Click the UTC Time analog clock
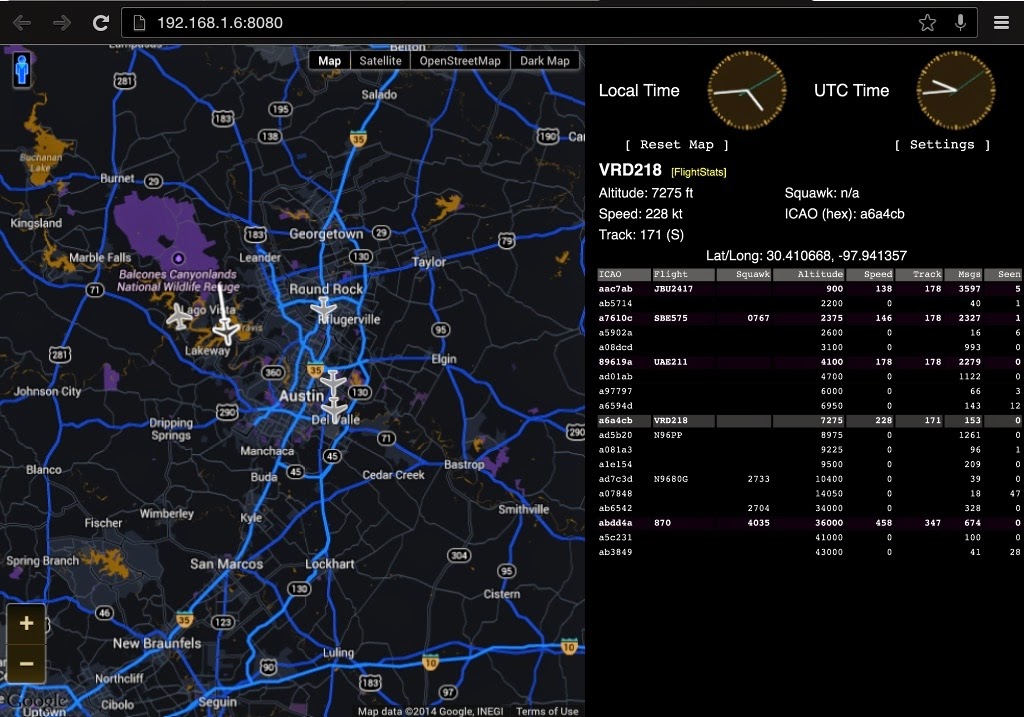This screenshot has width=1024, height=717. tap(955, 90)
